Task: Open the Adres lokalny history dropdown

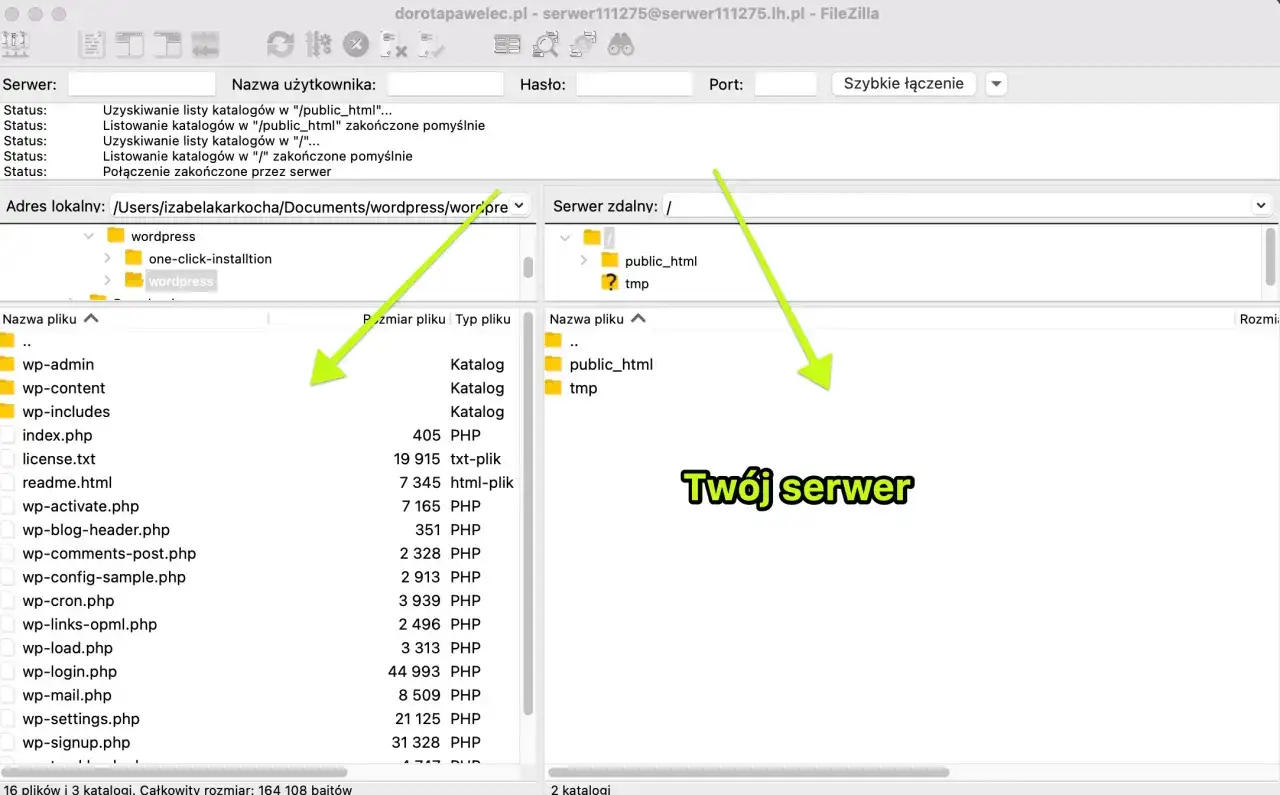Action: [519, 205]
